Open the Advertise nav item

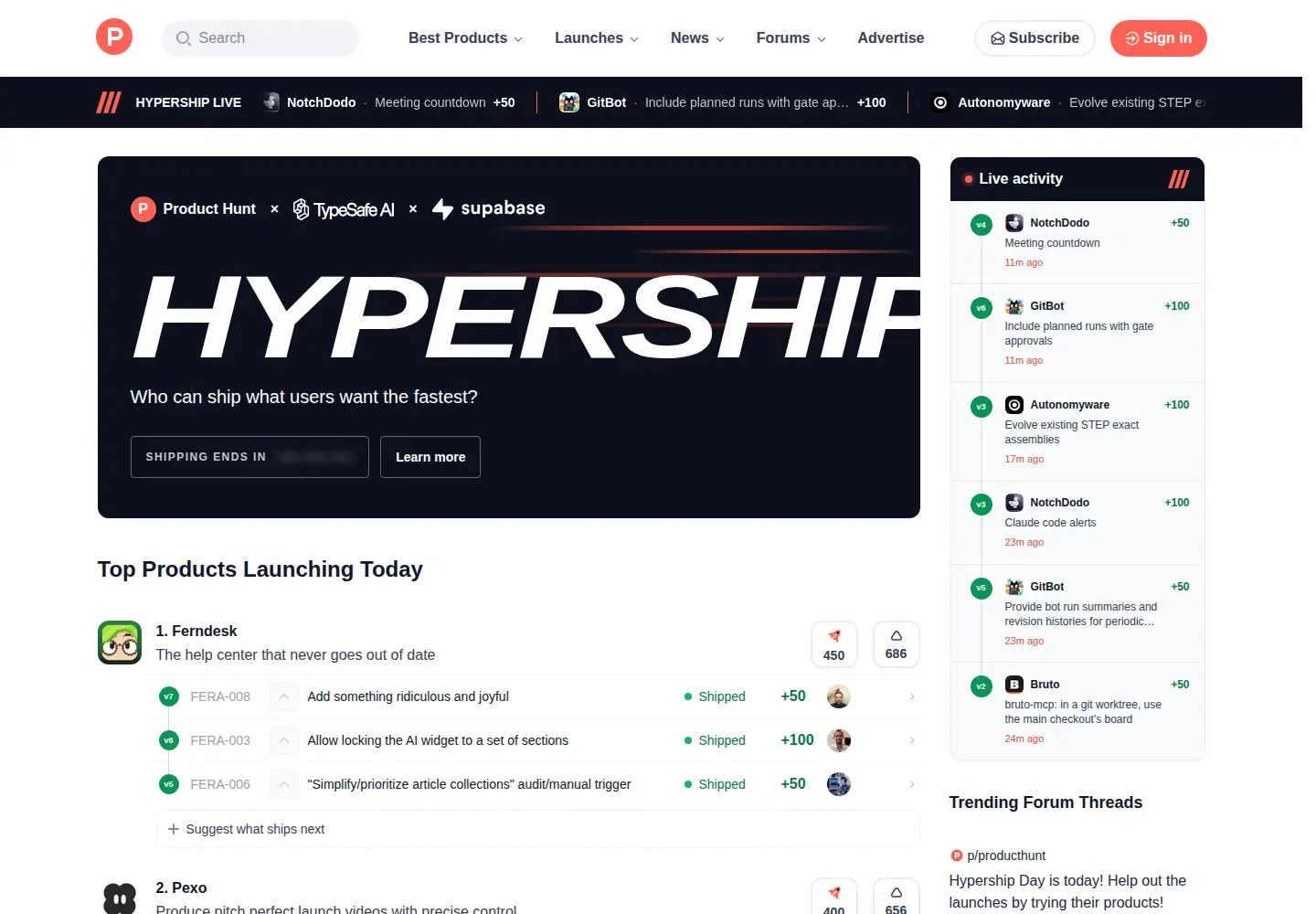[891, 38]
